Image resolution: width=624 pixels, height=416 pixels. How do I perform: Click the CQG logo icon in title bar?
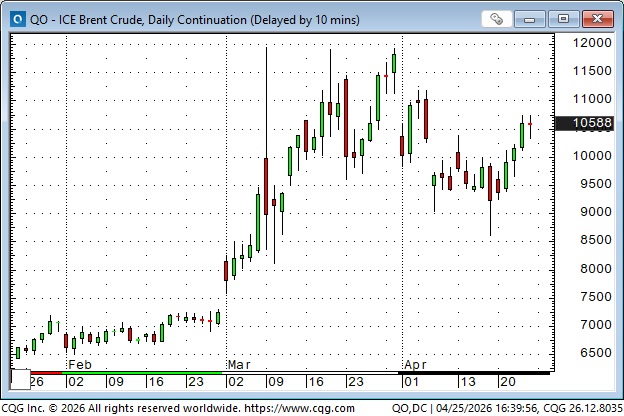click(x=16, y=17)
